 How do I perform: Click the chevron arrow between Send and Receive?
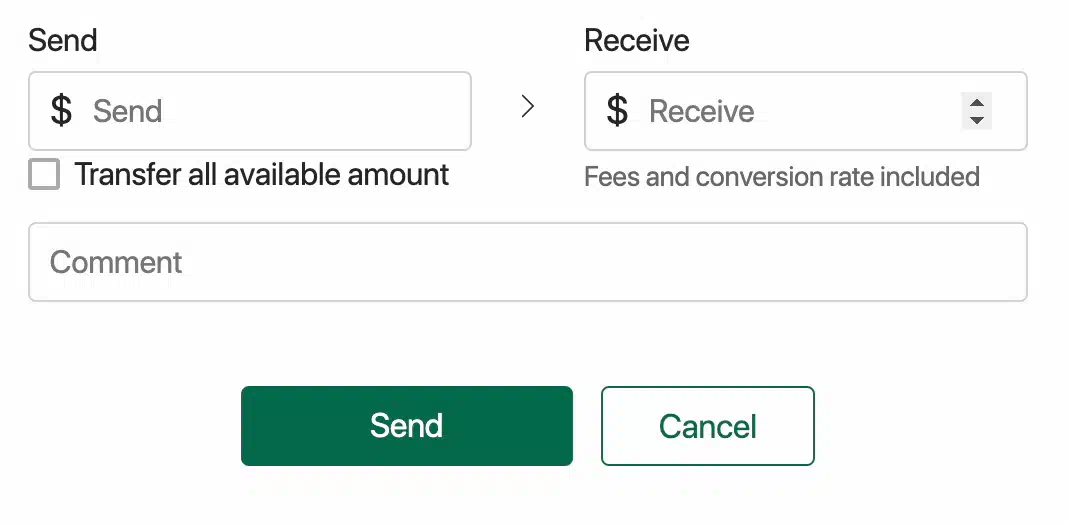point(527,106)
